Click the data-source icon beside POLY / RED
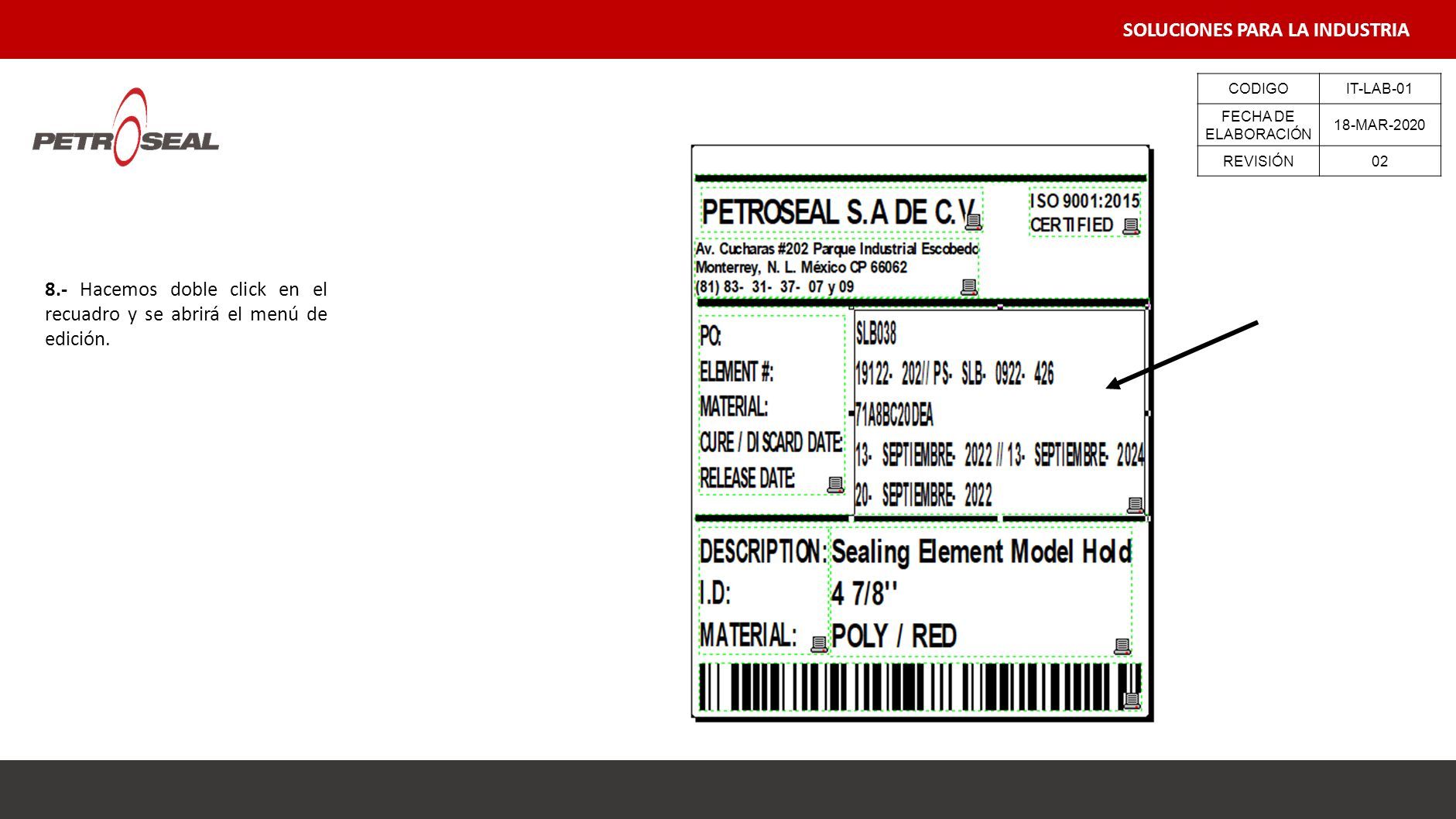Image resolution: width=1456 pixels, height=819 pixels. click(1122, 646)
